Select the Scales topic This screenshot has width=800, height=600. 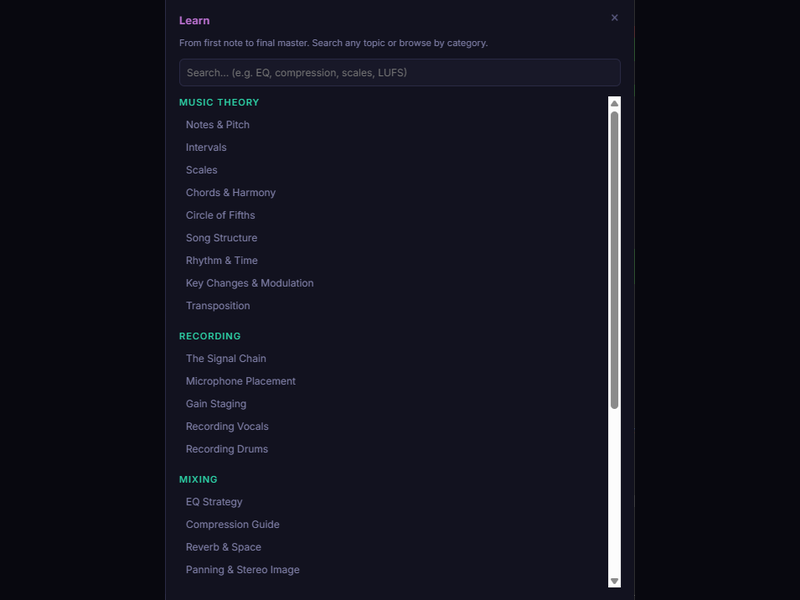(x=202, y=170)
